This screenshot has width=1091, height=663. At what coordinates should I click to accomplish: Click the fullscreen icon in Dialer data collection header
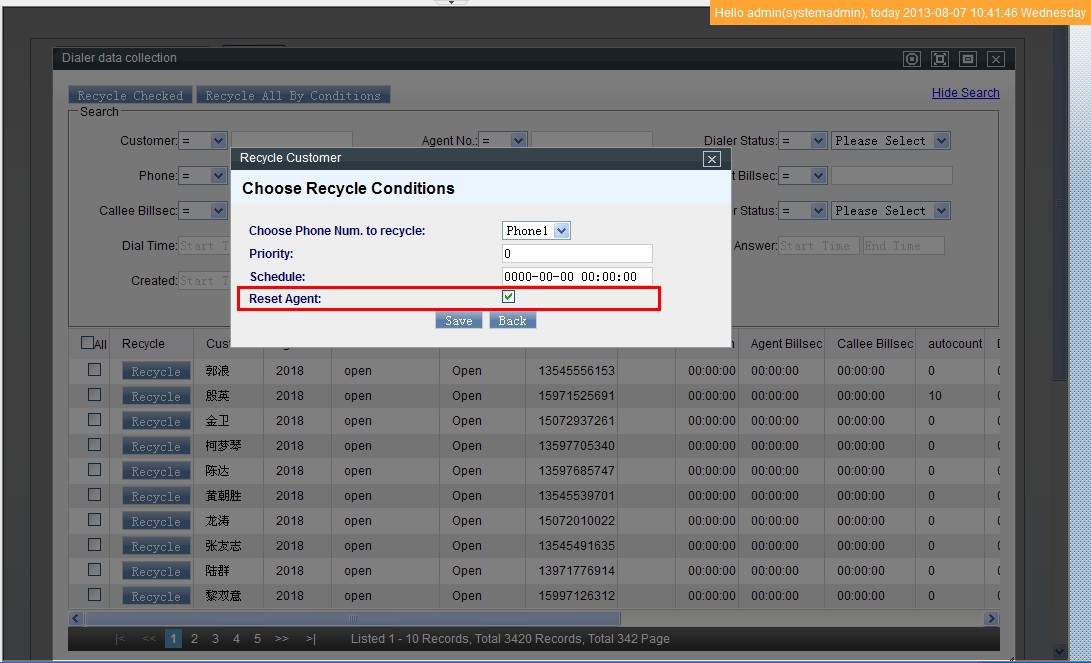click(x=940, y=59)
